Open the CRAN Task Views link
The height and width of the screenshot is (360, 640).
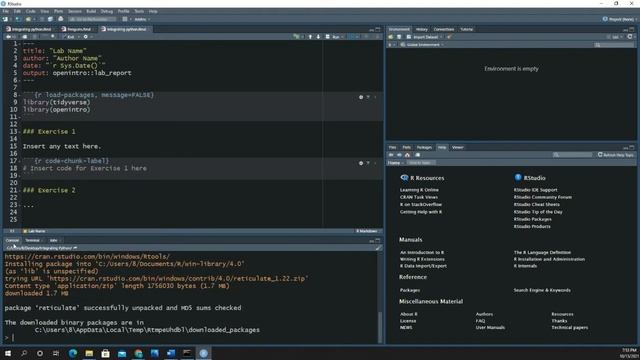419,197
